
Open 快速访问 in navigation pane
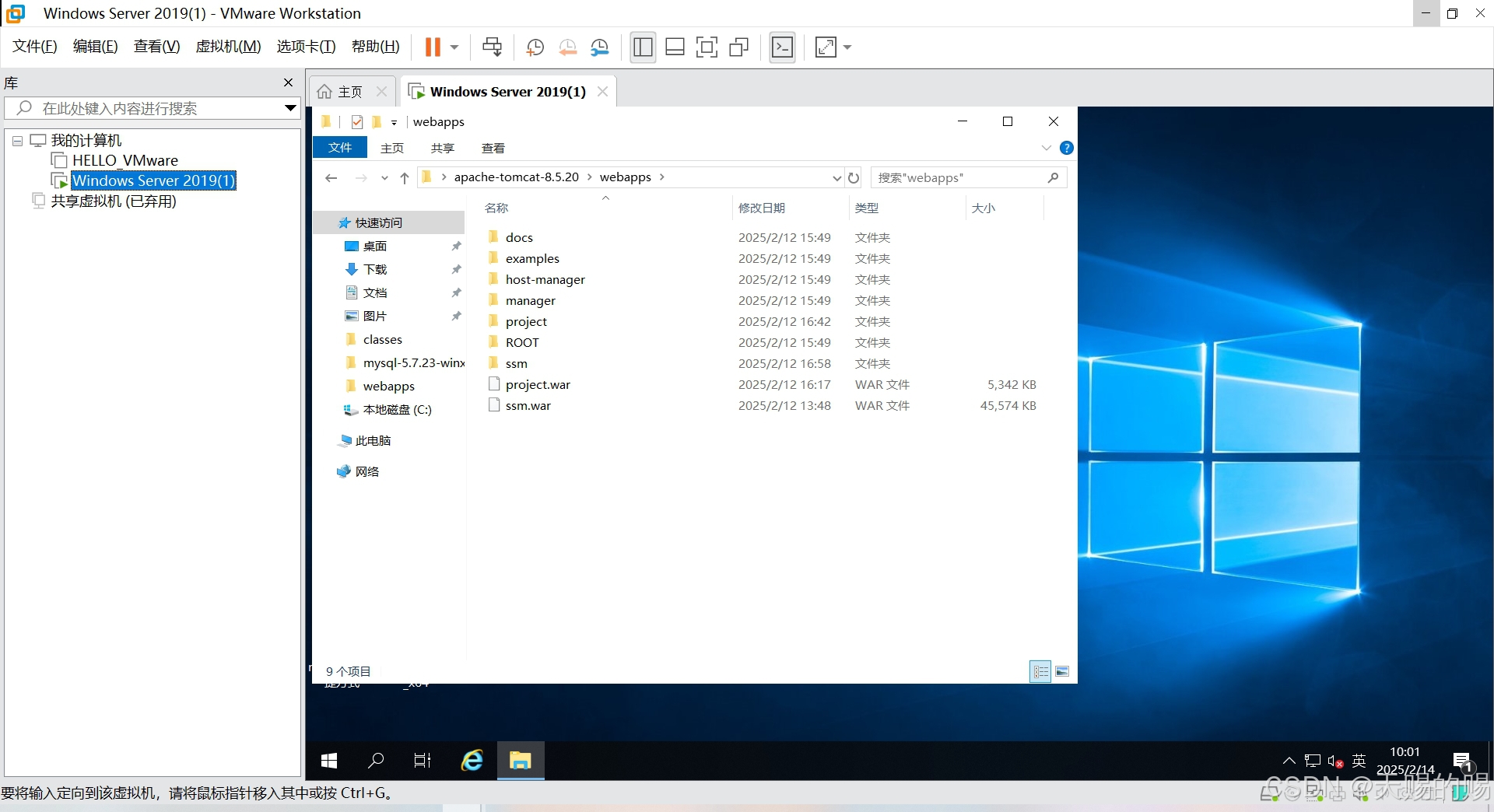379,223
